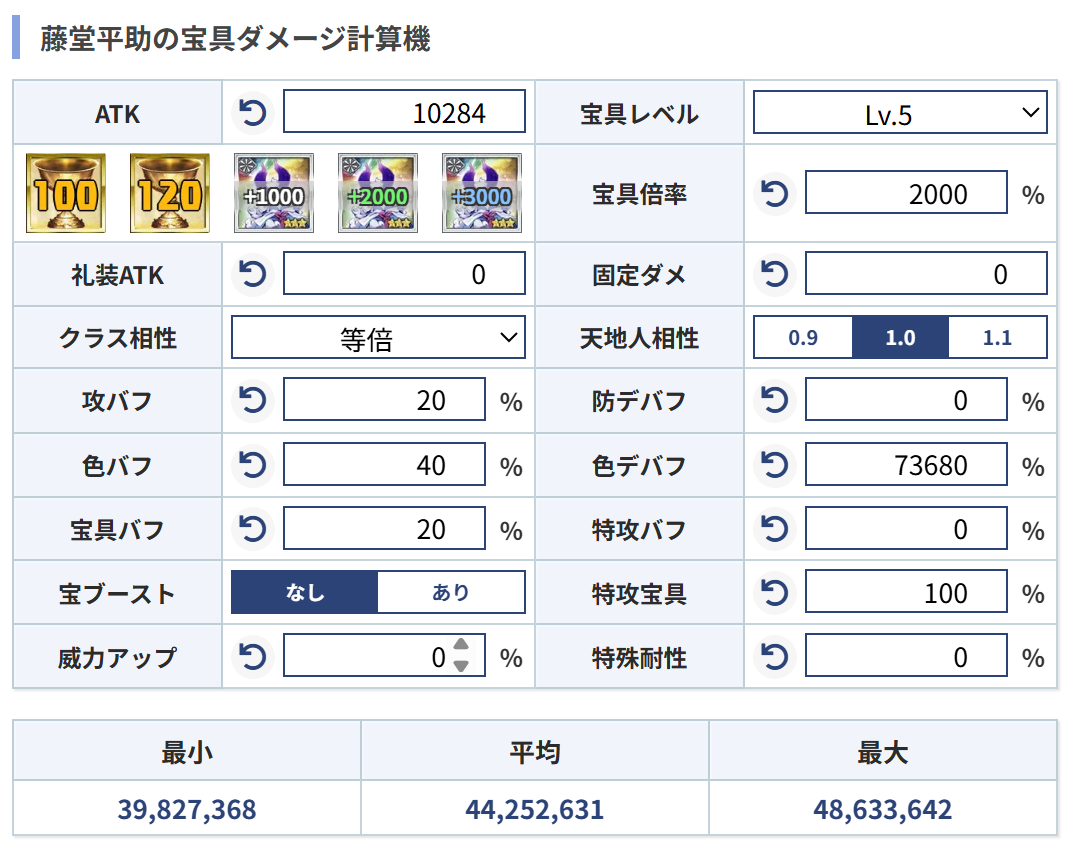Edit the ATK field showing 10284
Image resolution: width=1084 pixels, height=852 pixels.
(404, 111)
